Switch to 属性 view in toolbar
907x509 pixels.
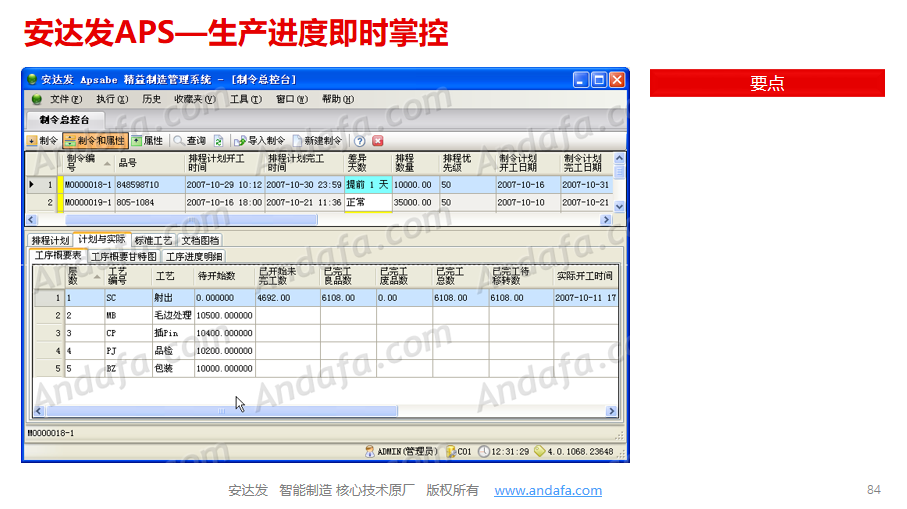(148, 141)
